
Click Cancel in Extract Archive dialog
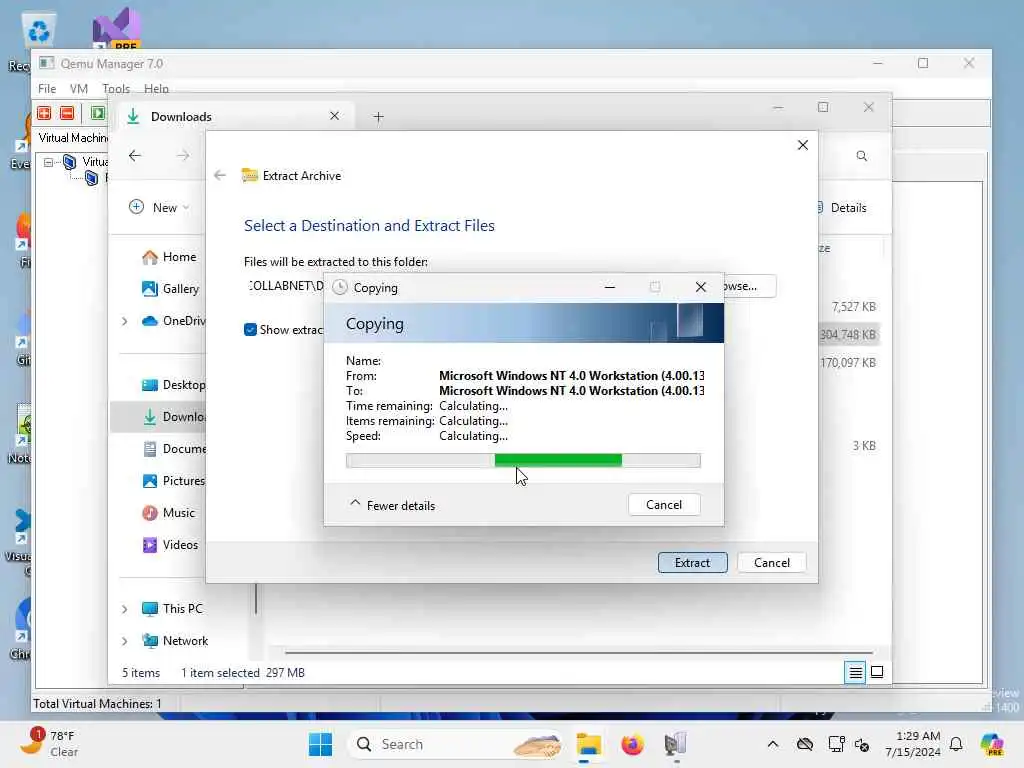[x=771, y=563]
